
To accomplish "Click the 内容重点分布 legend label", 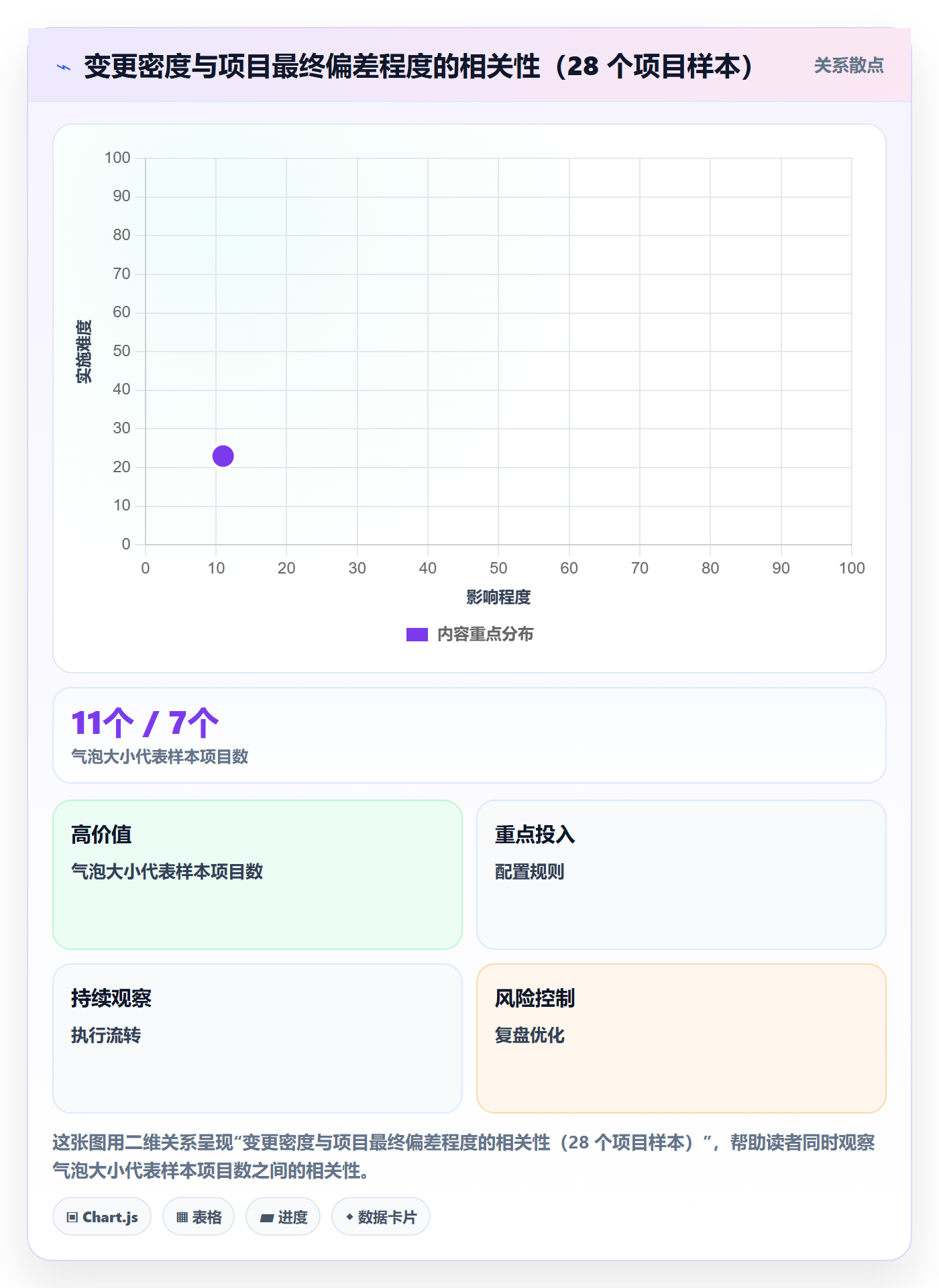I will (485, 635).
